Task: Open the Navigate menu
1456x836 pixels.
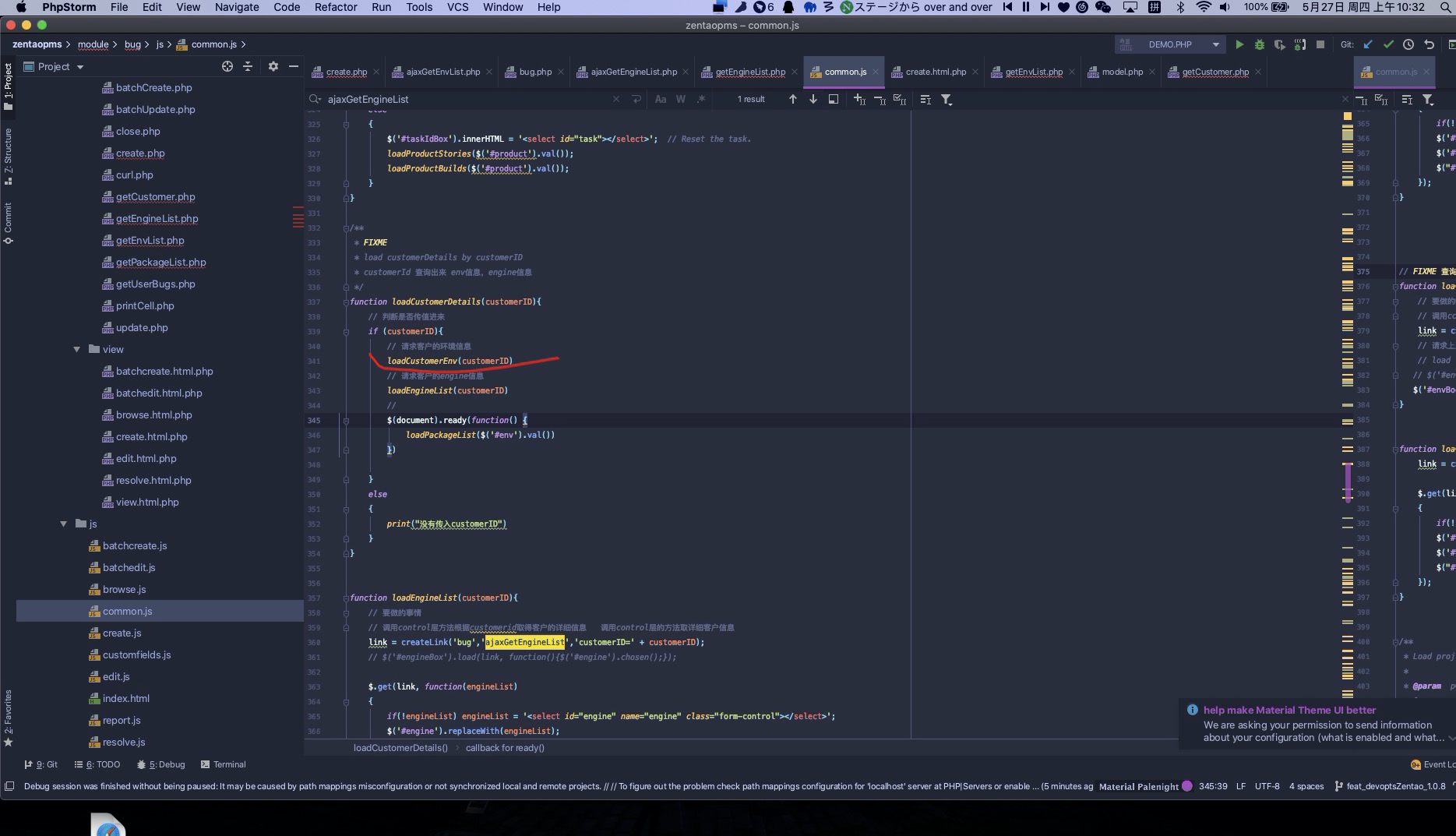Action: click(x=237, y=7)
